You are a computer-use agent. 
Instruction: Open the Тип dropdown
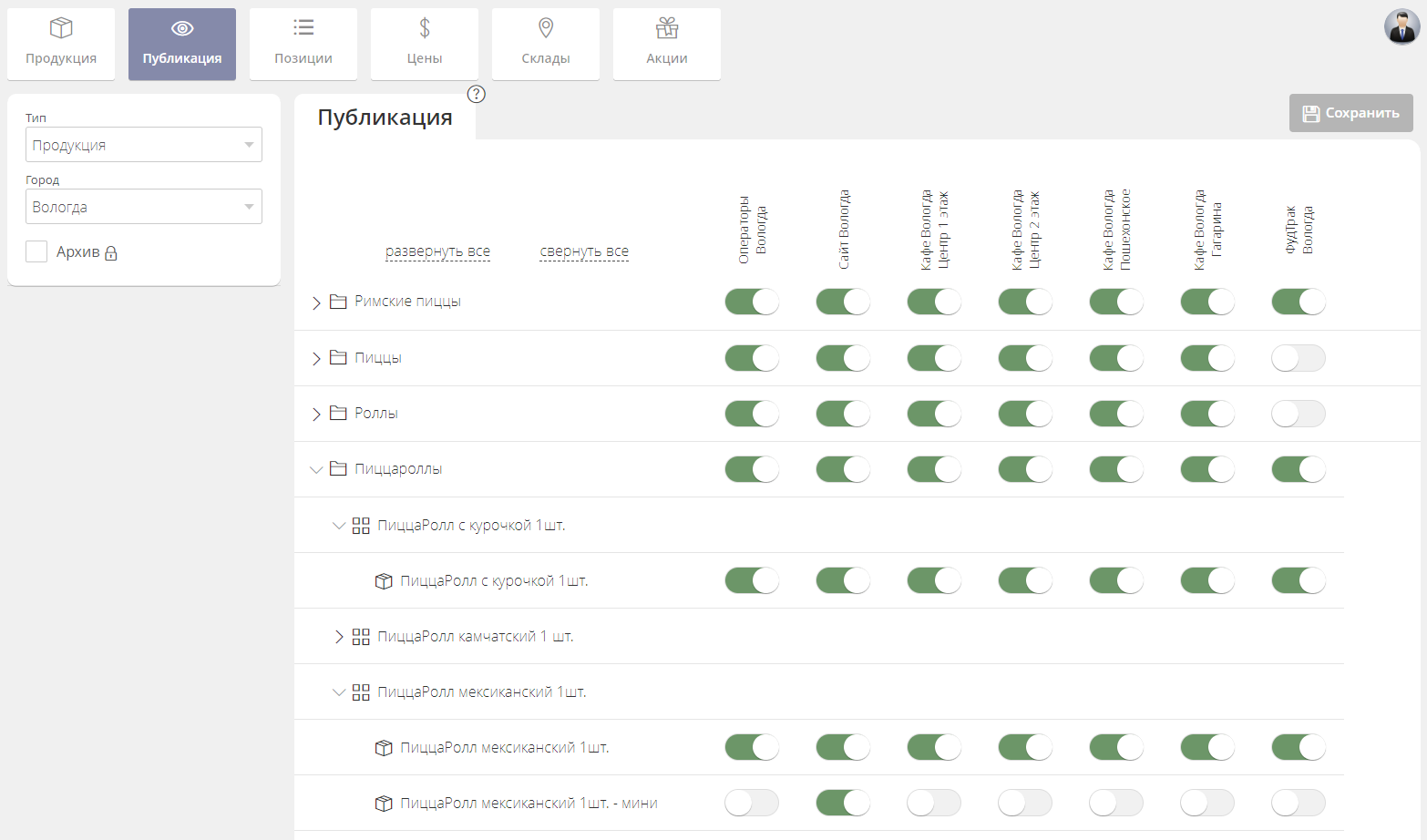click(144, 145)
